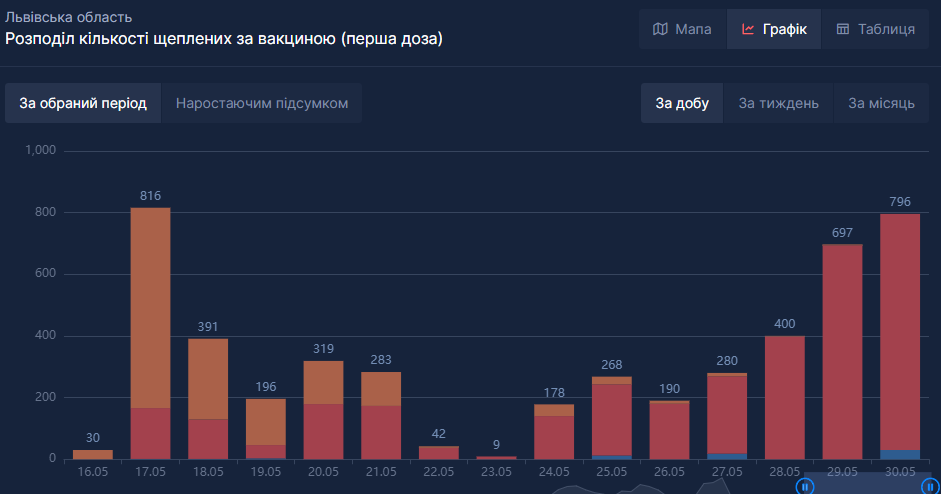Screen dimensions: 941x494
Task: Click the 26.05 bar labeled 190
Action: click(x=669, y=430)
